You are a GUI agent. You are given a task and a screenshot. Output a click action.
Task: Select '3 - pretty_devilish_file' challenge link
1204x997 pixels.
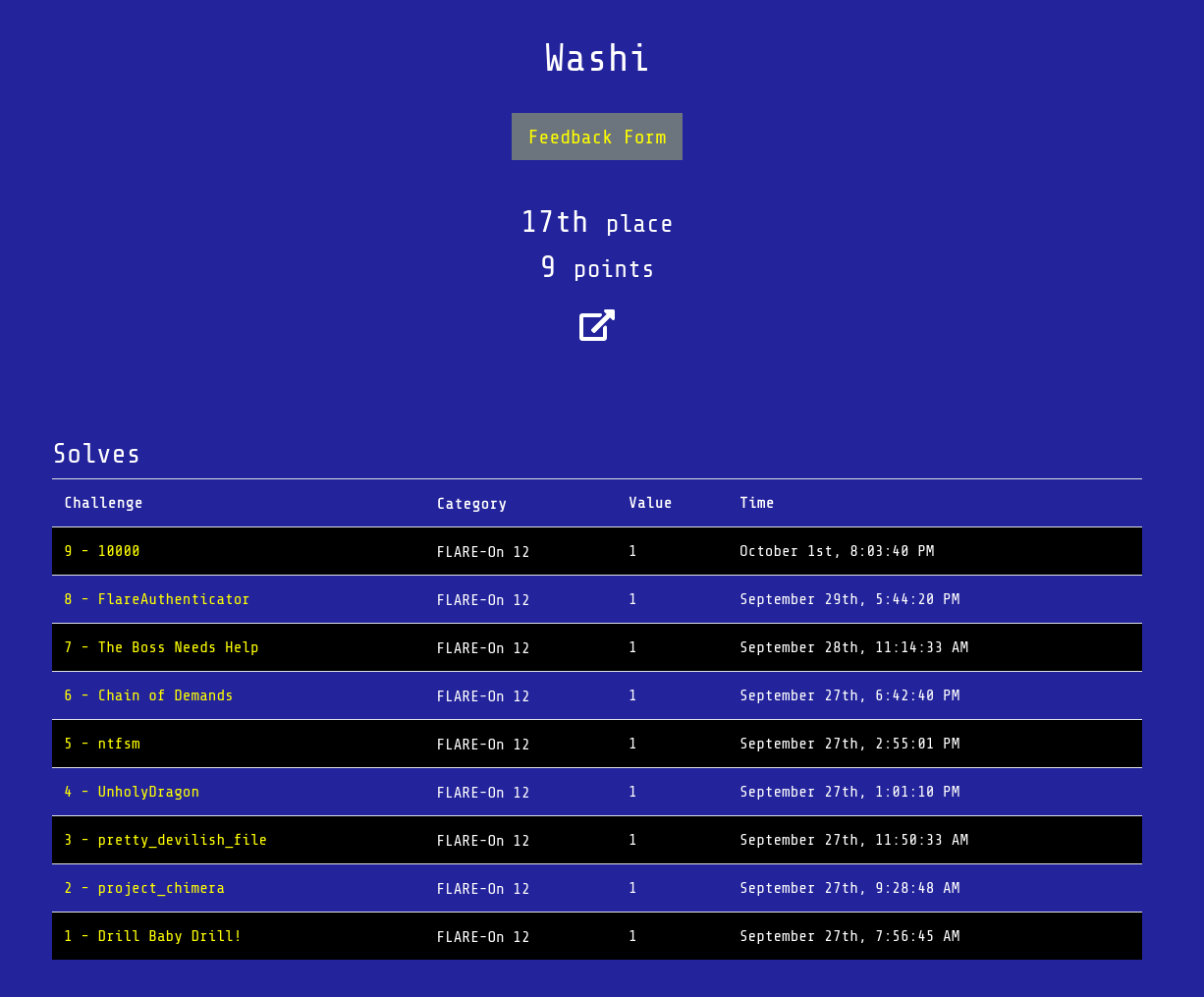pyautogui.click(x=165, y=840)
